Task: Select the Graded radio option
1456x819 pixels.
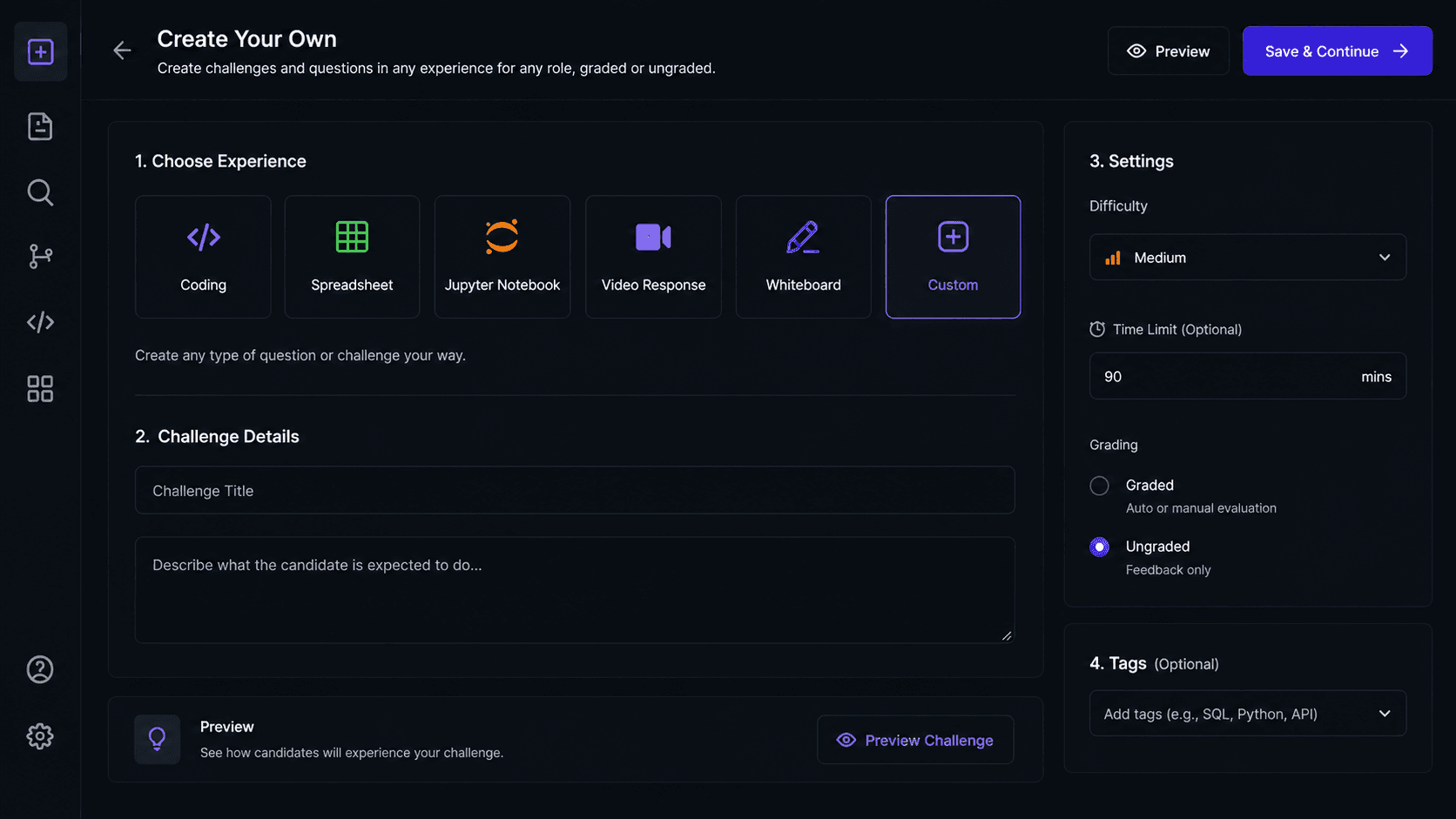Action: [x=1099, y=486]
